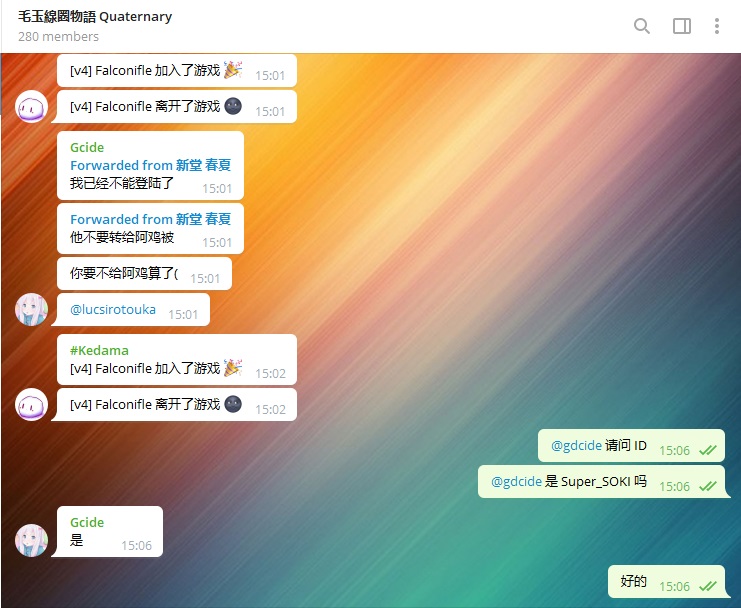Screen dimensions: 741x608
Task: Select message text 他不要转给阿鸡被
Action: (x=122, y=237)
